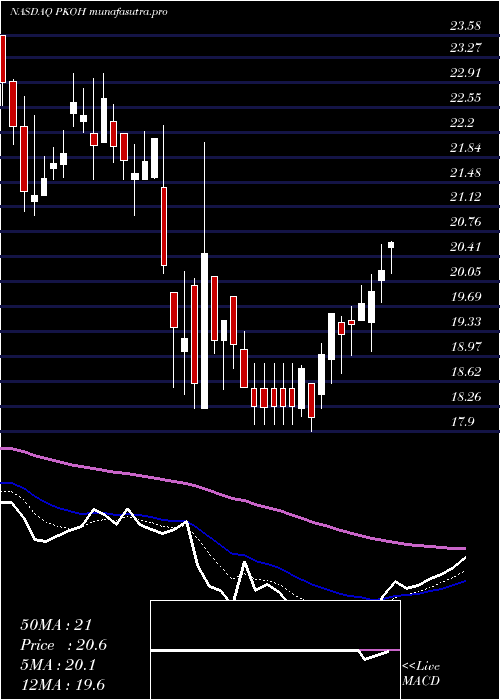Screen dimensions: 500x700
Task: Select the 22.55 price axis label
Action: [x=465, y=97]
